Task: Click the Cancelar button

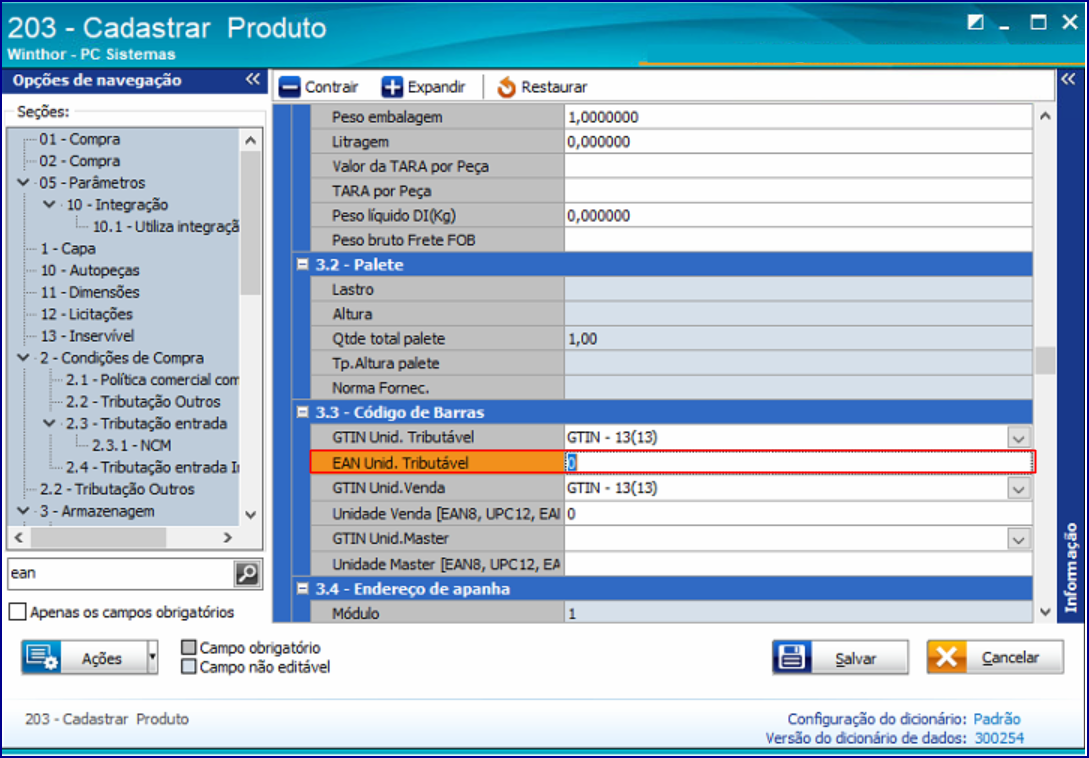Action: [x=995, y=657]
